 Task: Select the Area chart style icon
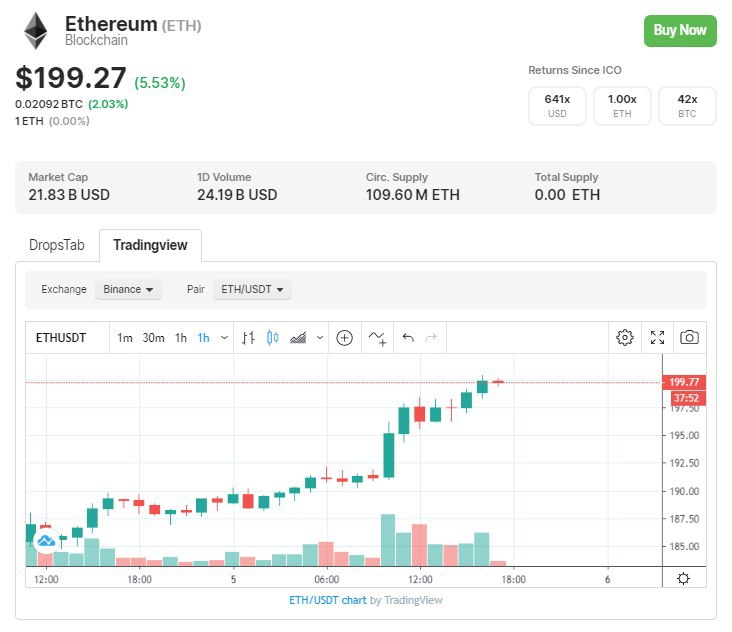[298, 337]
